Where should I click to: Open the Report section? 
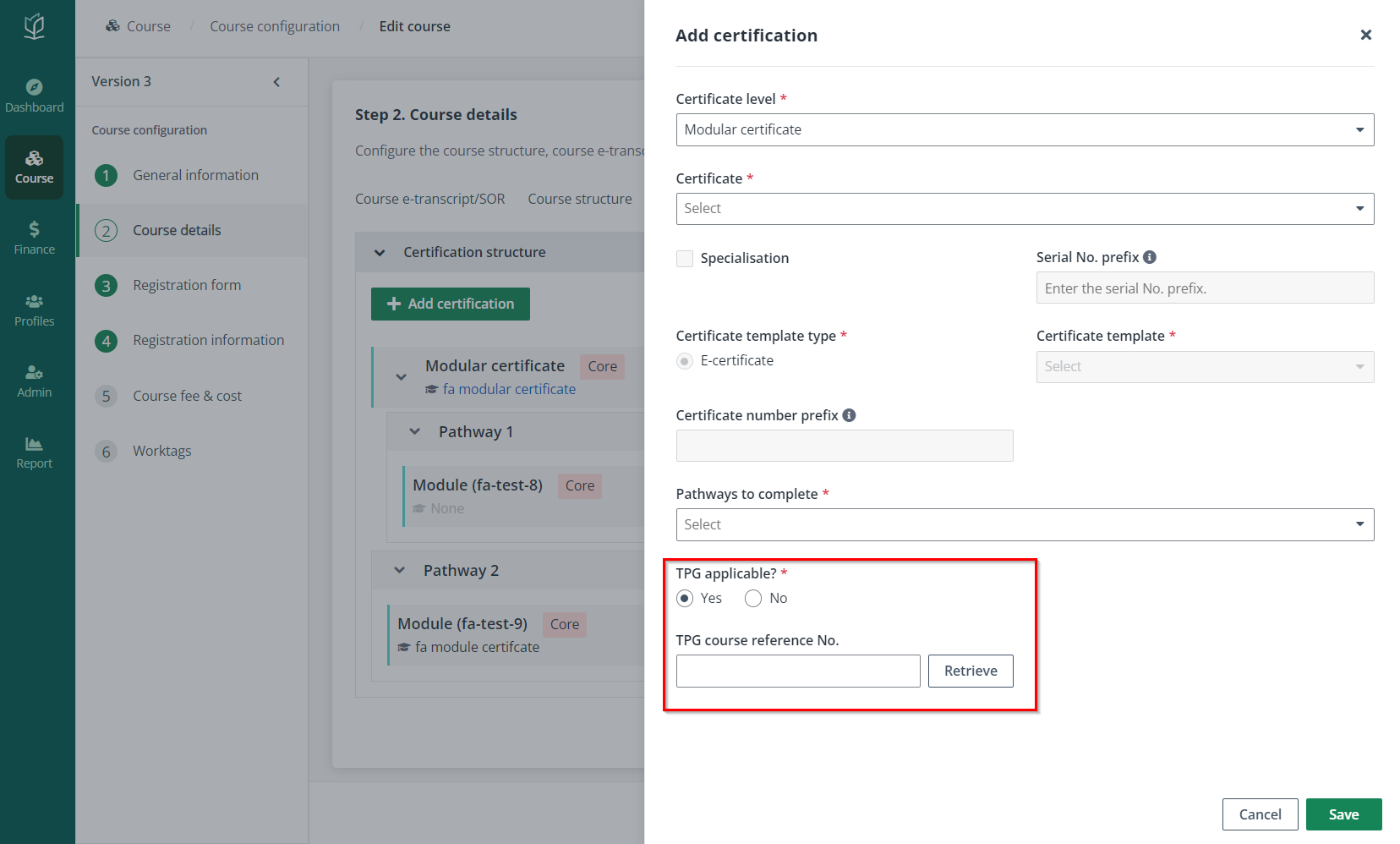[34, 452]
